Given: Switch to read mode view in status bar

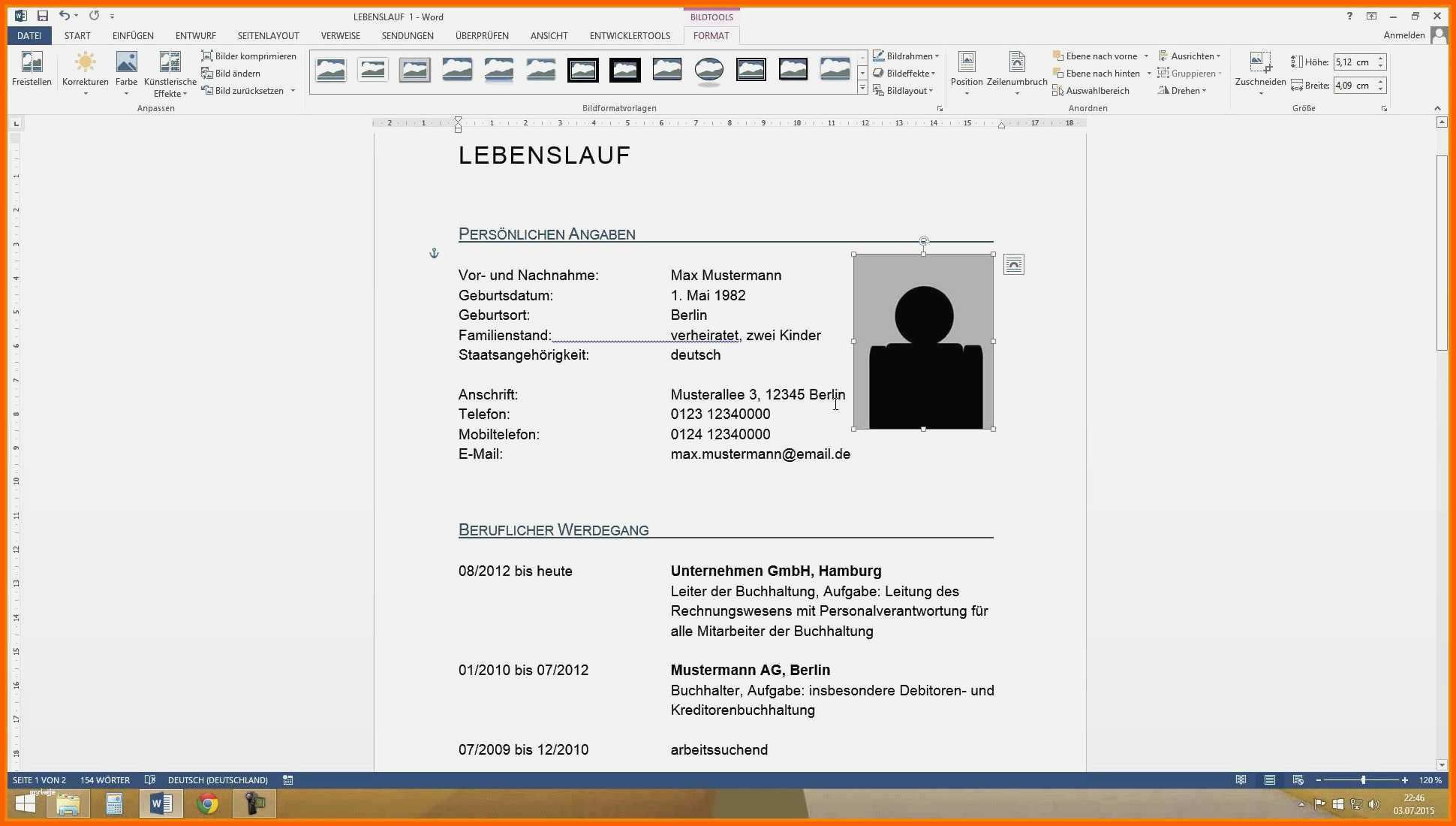Looking at the screenshot, I should (1241, 780).
